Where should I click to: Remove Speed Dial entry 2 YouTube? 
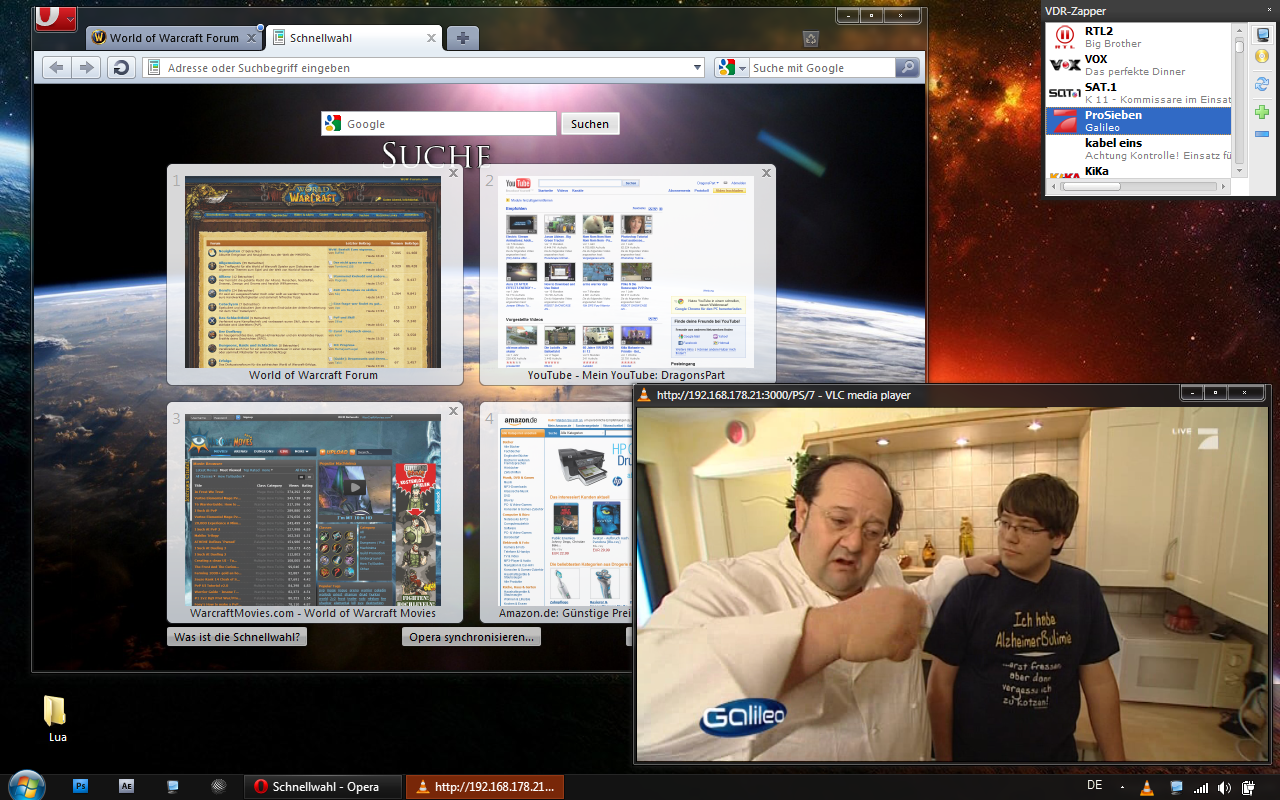pyautogui.click(x=767, y=173)
